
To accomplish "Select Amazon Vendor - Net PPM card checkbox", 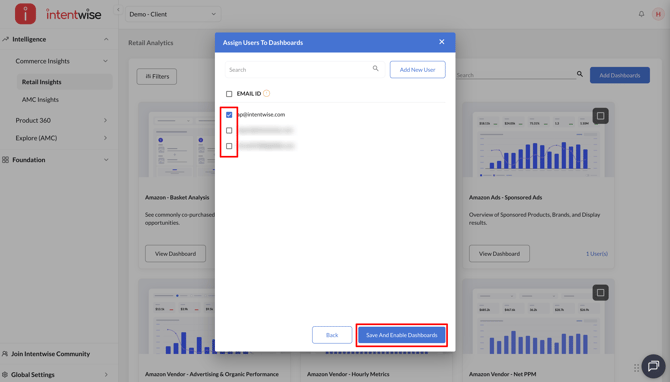I will 600,293.
